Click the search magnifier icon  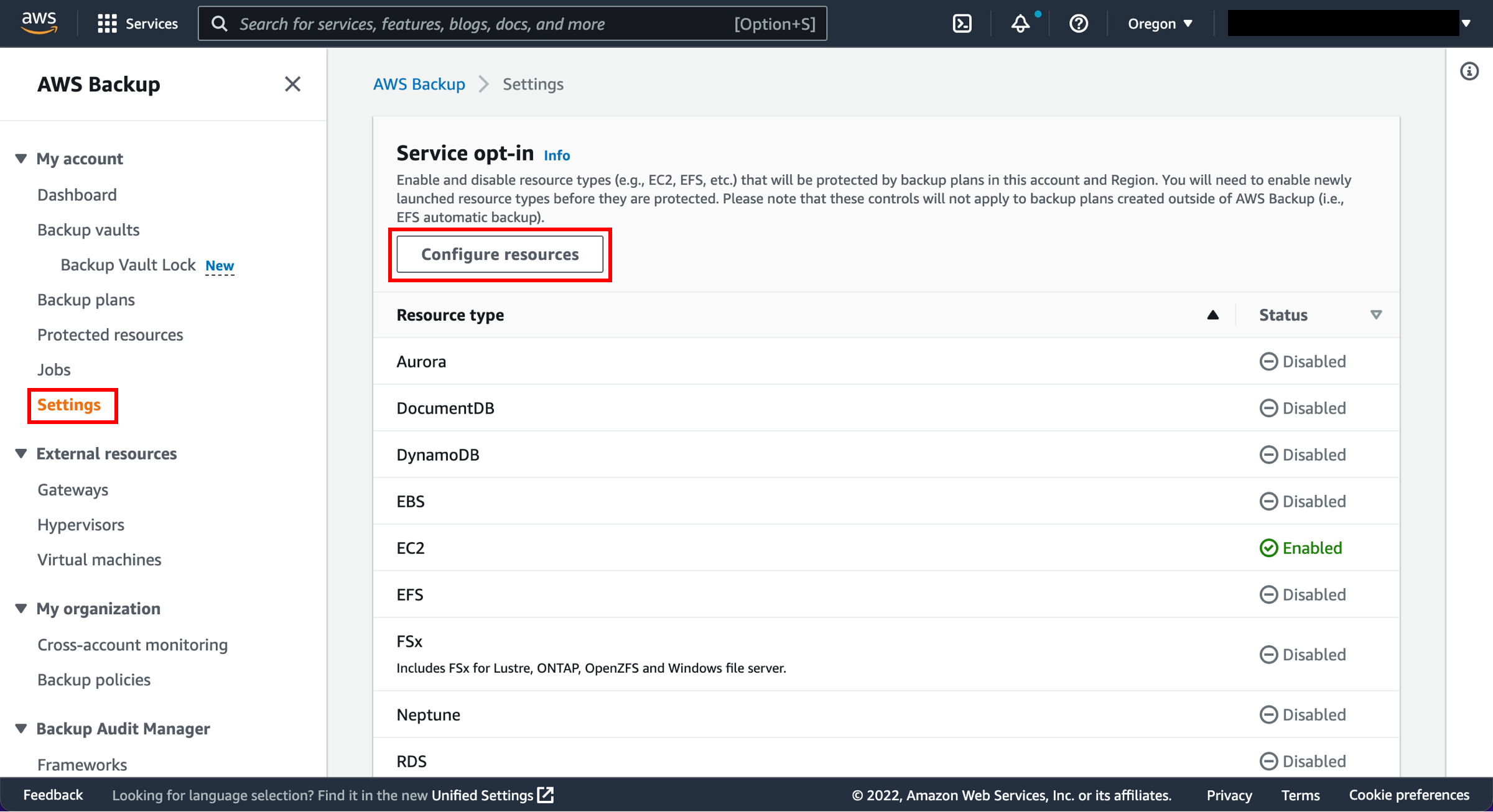(x=219, y=24)
